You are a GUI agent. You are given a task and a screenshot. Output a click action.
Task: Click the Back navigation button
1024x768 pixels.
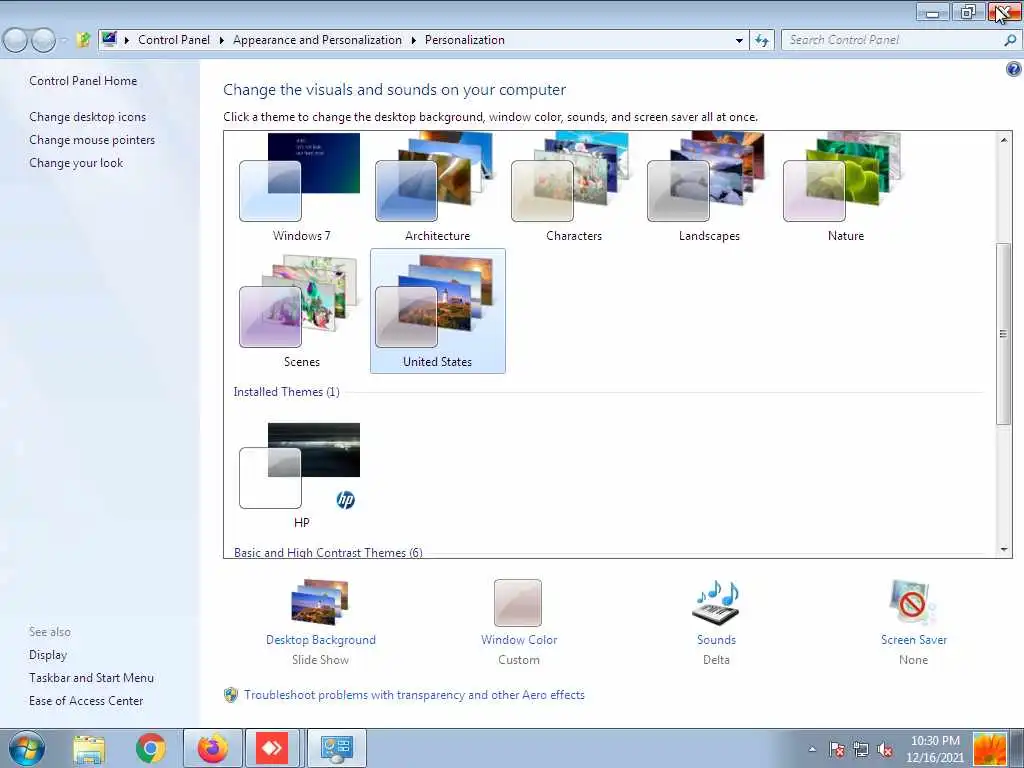click(x=15, y=40)
